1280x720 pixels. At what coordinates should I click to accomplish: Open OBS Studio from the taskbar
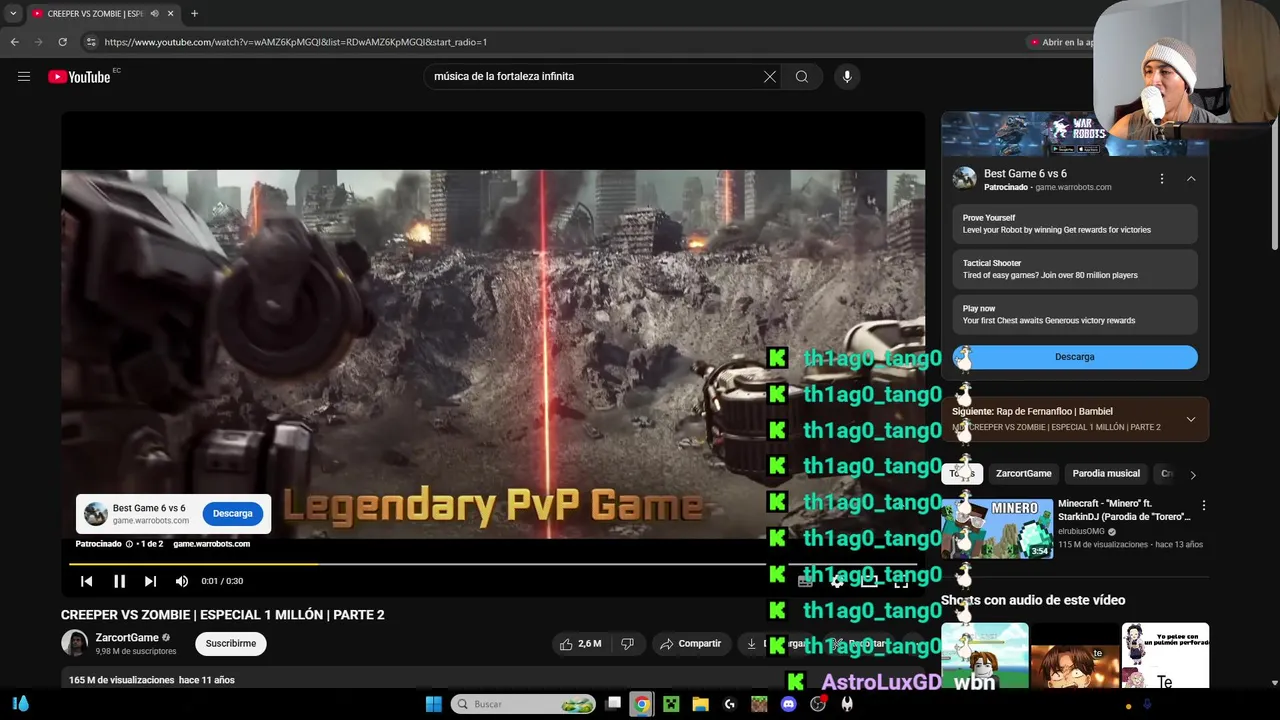[818, 704]
